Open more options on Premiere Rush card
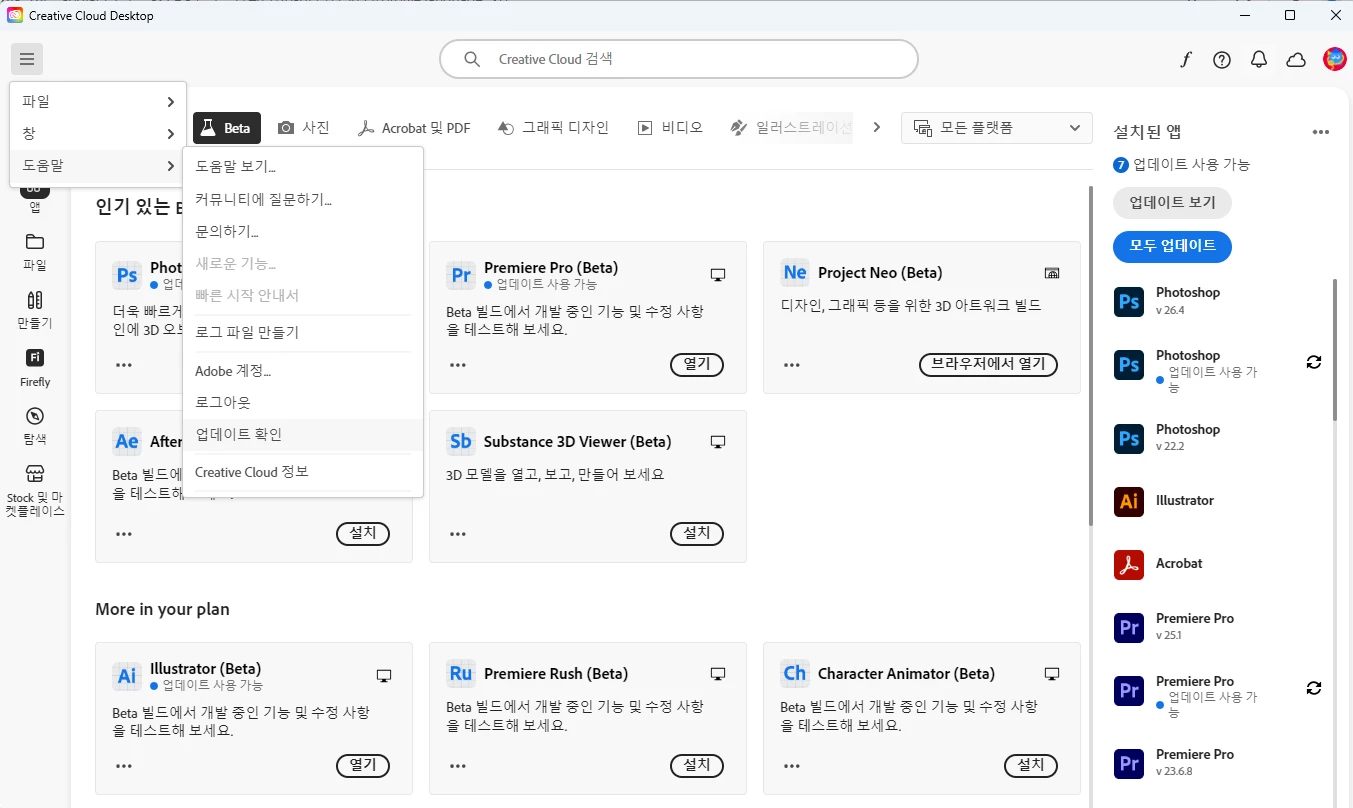Screen dimensions: 1353x808 [x=458, y=766]
